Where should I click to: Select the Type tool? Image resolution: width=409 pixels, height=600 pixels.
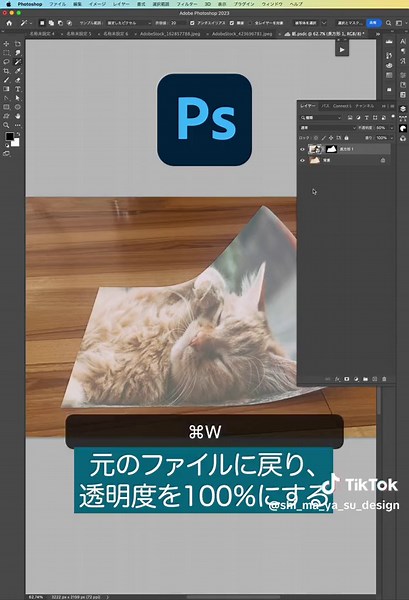[x=18, y=89]
